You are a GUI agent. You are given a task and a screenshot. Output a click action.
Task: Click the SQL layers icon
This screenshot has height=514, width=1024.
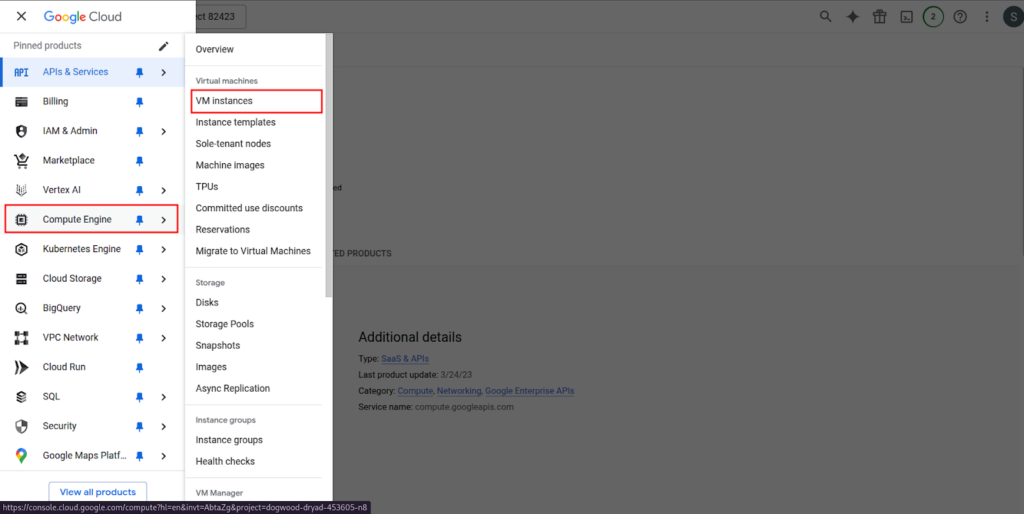(22, 396)
